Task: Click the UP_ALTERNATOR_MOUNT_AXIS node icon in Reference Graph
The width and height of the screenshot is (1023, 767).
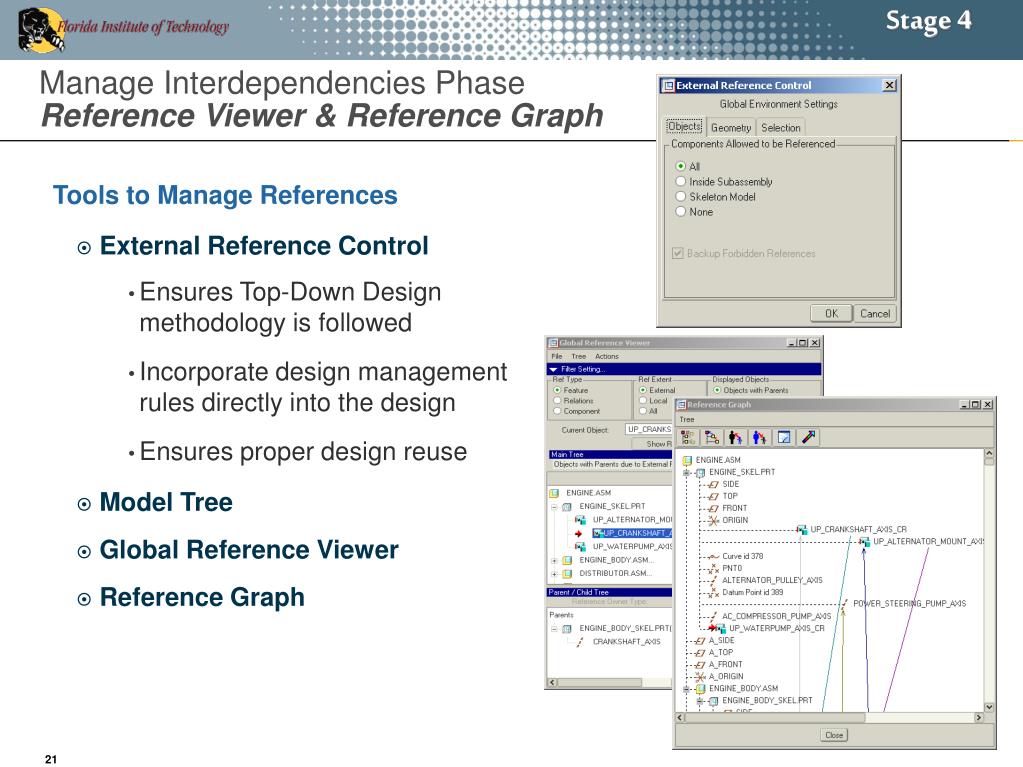Action: (x=864, y=541)
